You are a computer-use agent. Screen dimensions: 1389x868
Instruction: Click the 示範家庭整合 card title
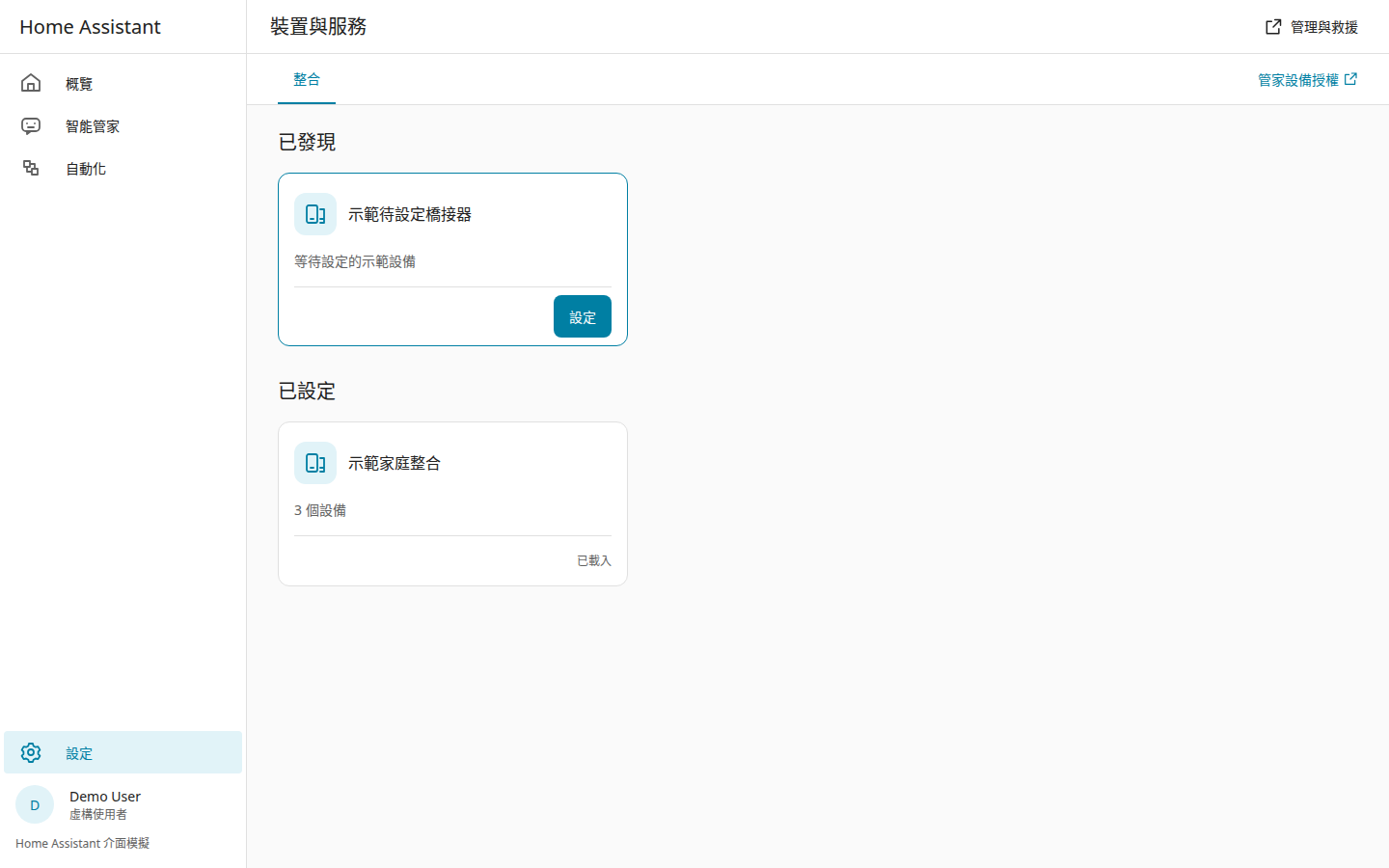395,463
